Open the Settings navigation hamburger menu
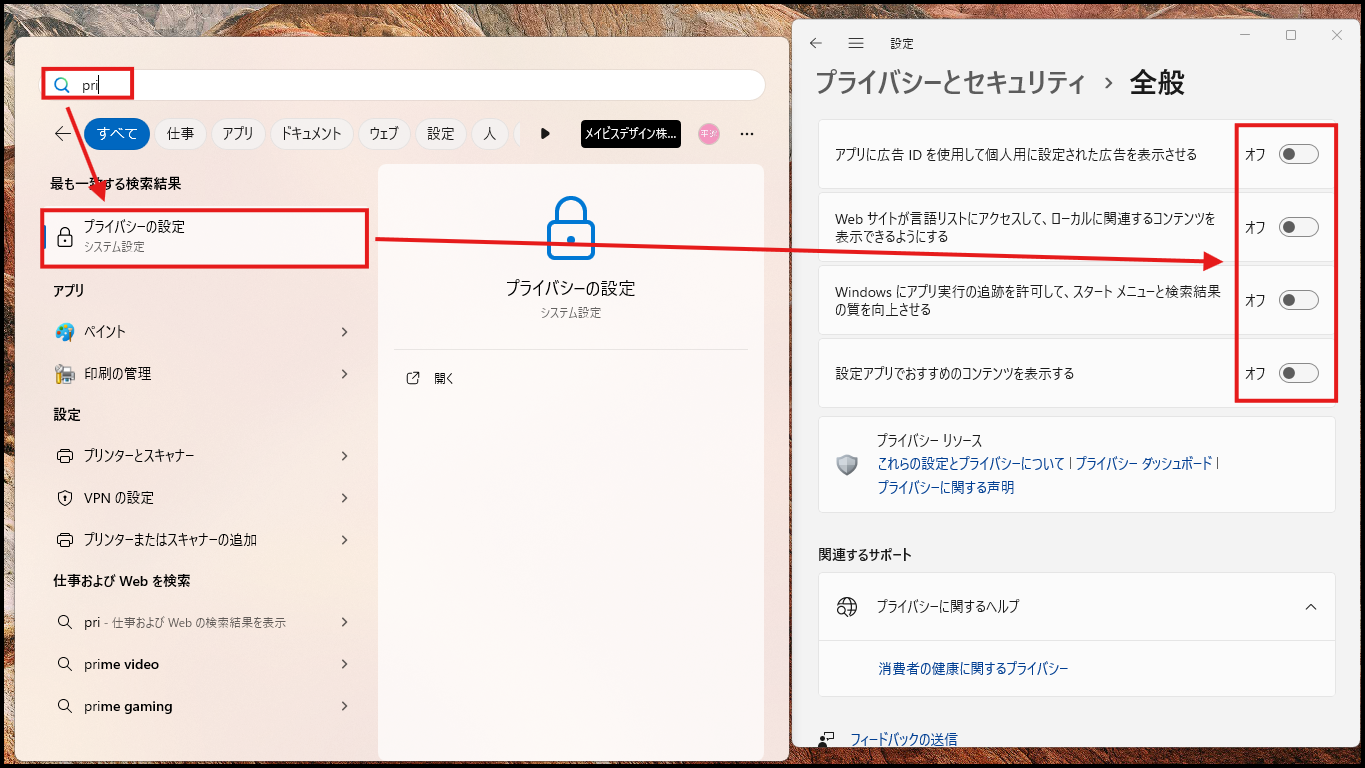Viewport: 1365px width, 768px height. click(x=855, y=43)
